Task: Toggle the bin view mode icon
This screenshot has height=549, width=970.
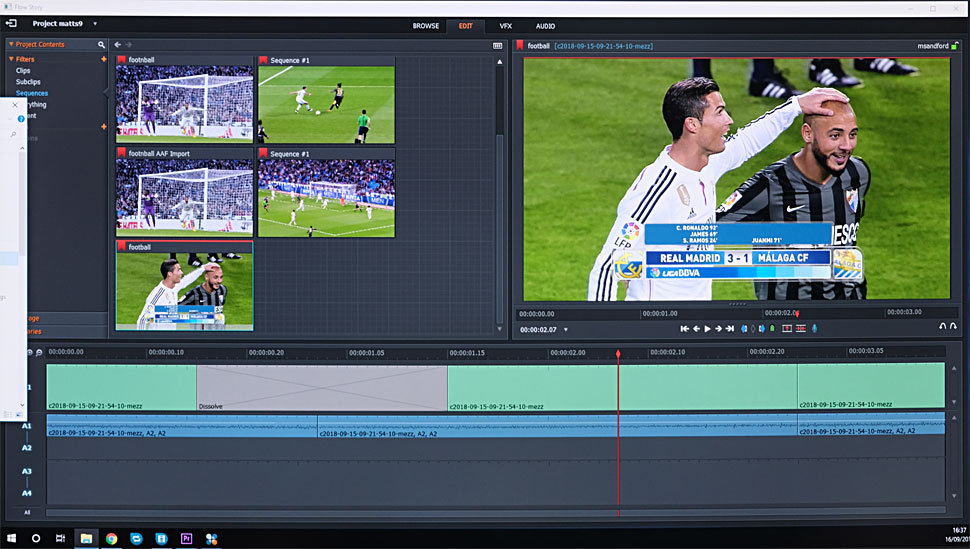Action: (497, 46)
